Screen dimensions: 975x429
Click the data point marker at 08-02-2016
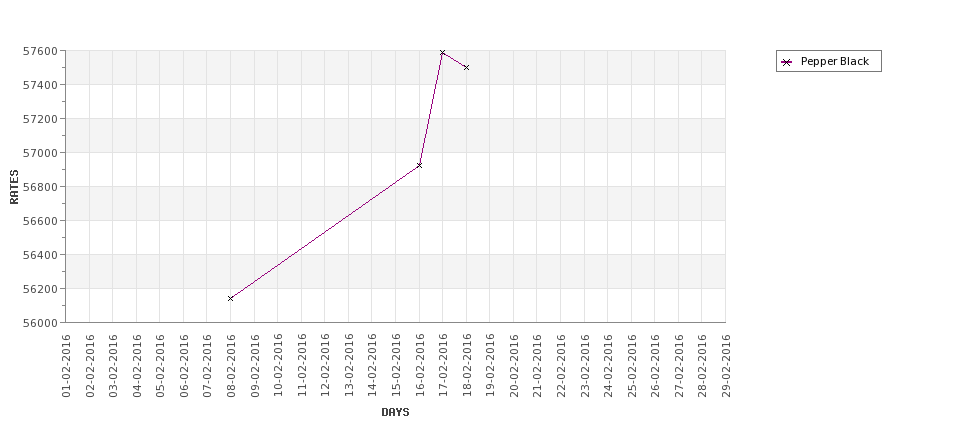(231, 298)
